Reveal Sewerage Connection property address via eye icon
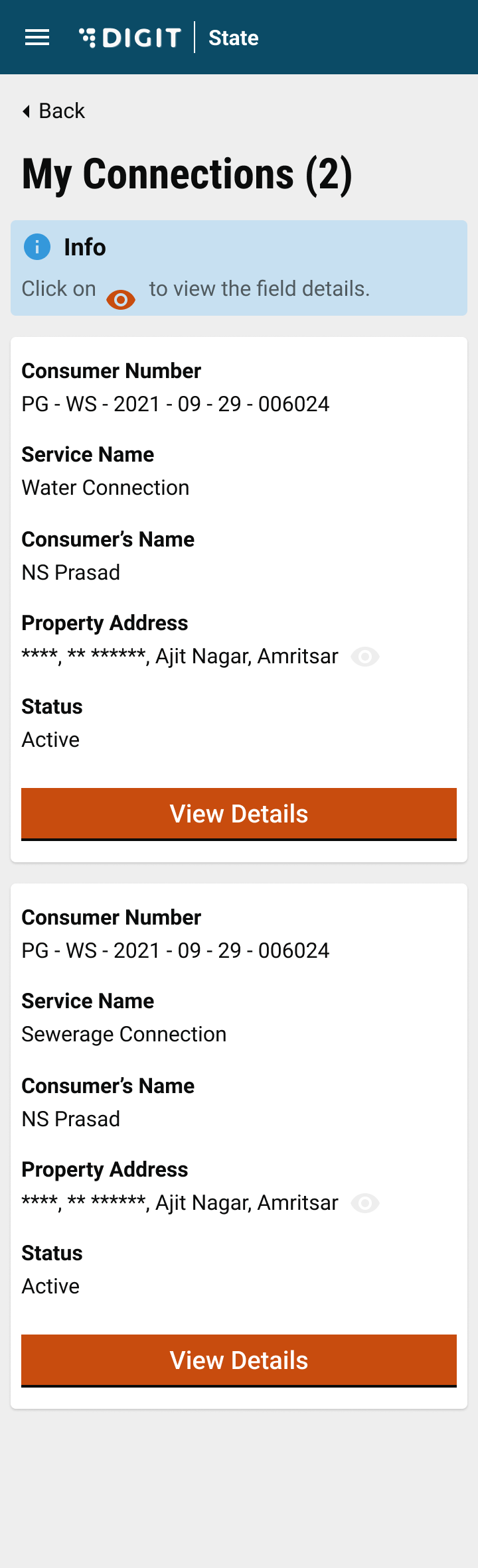The height and width of the screenshot is (1568, 478). [x=365, y=1203]
